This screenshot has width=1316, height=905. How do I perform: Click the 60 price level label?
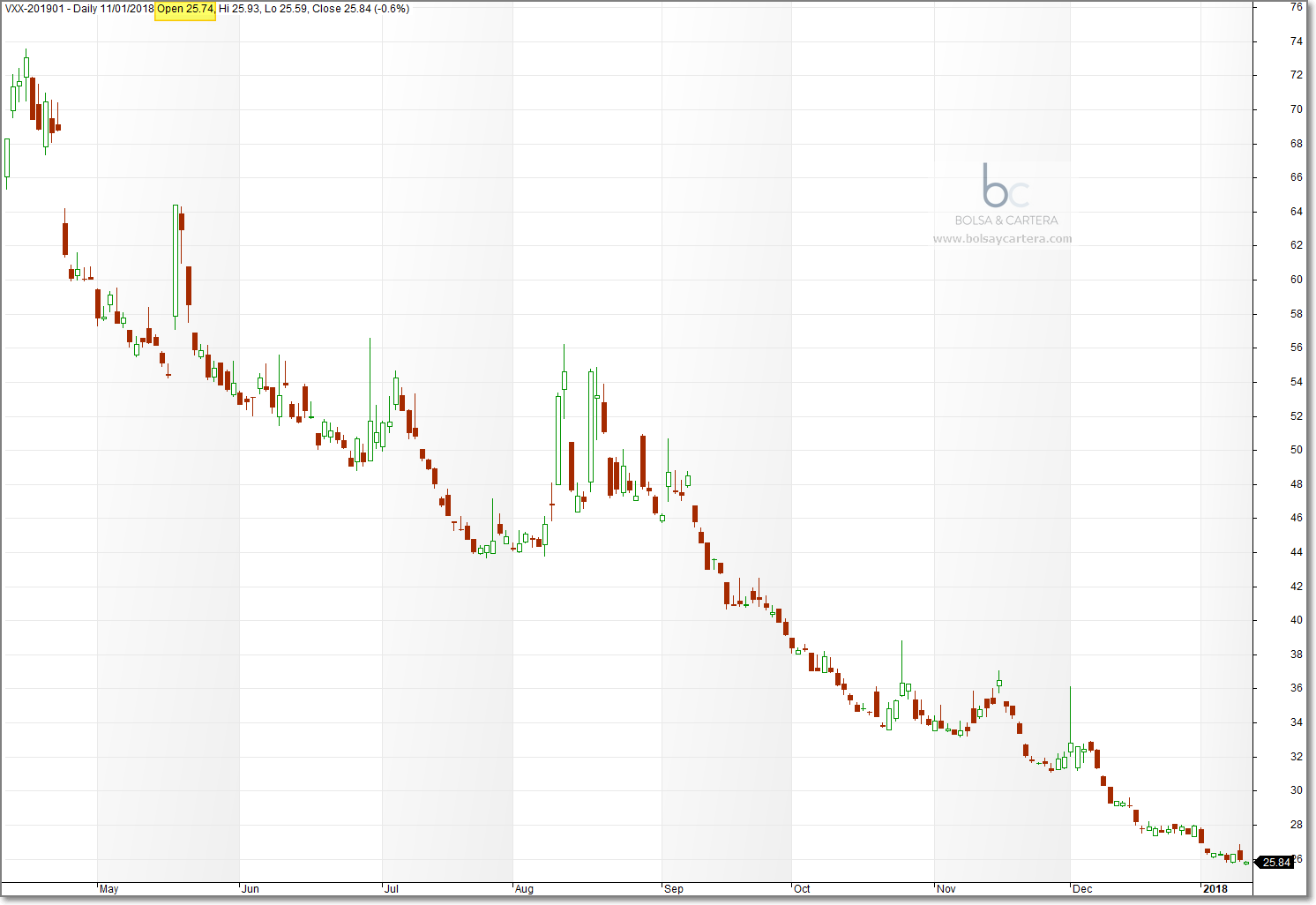pos(1296,280)
